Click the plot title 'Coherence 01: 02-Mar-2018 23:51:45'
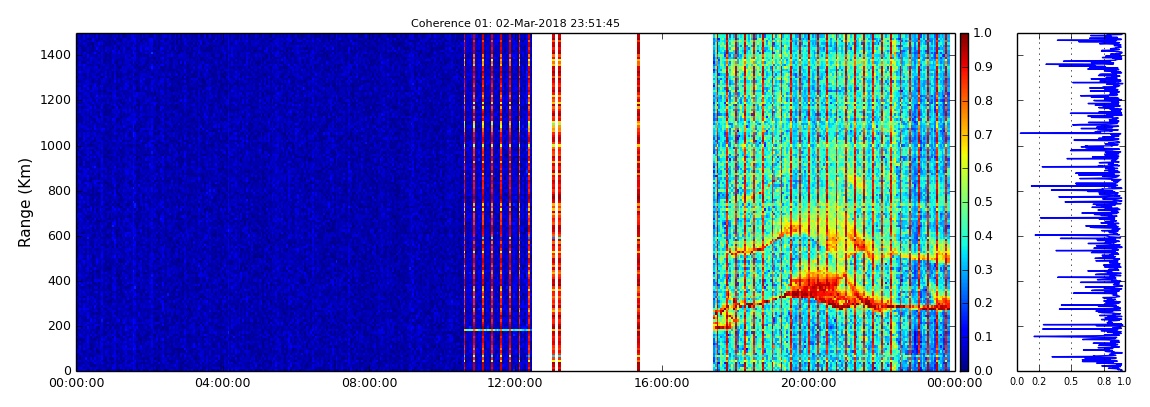This screenshot has height=407, width=1150. click(x=515, y=23)
